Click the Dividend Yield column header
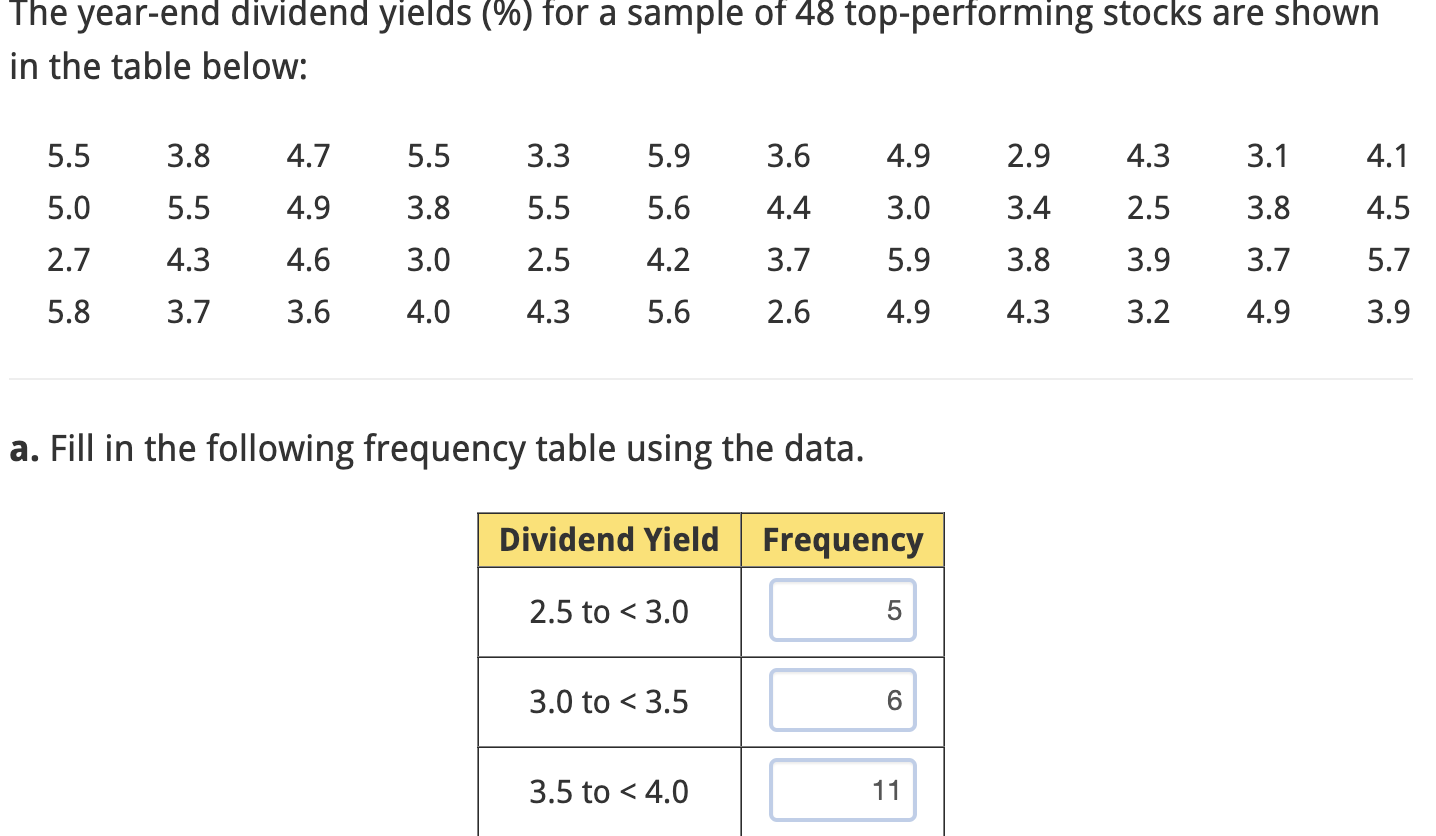Screen dimensions: 1436x836 (x=608, y=539)
